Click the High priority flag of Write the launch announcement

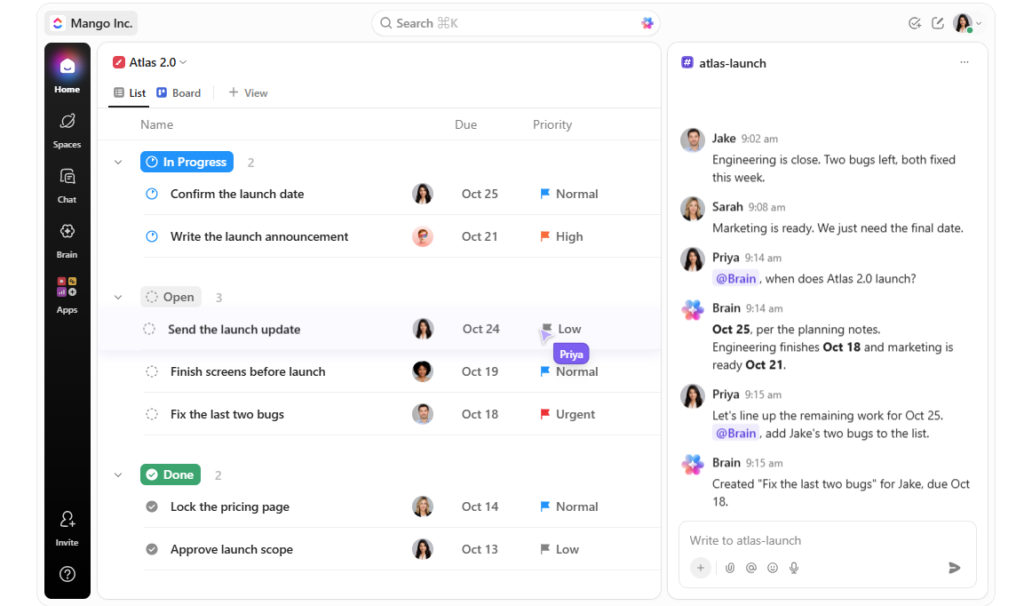[x=545, y=236]
